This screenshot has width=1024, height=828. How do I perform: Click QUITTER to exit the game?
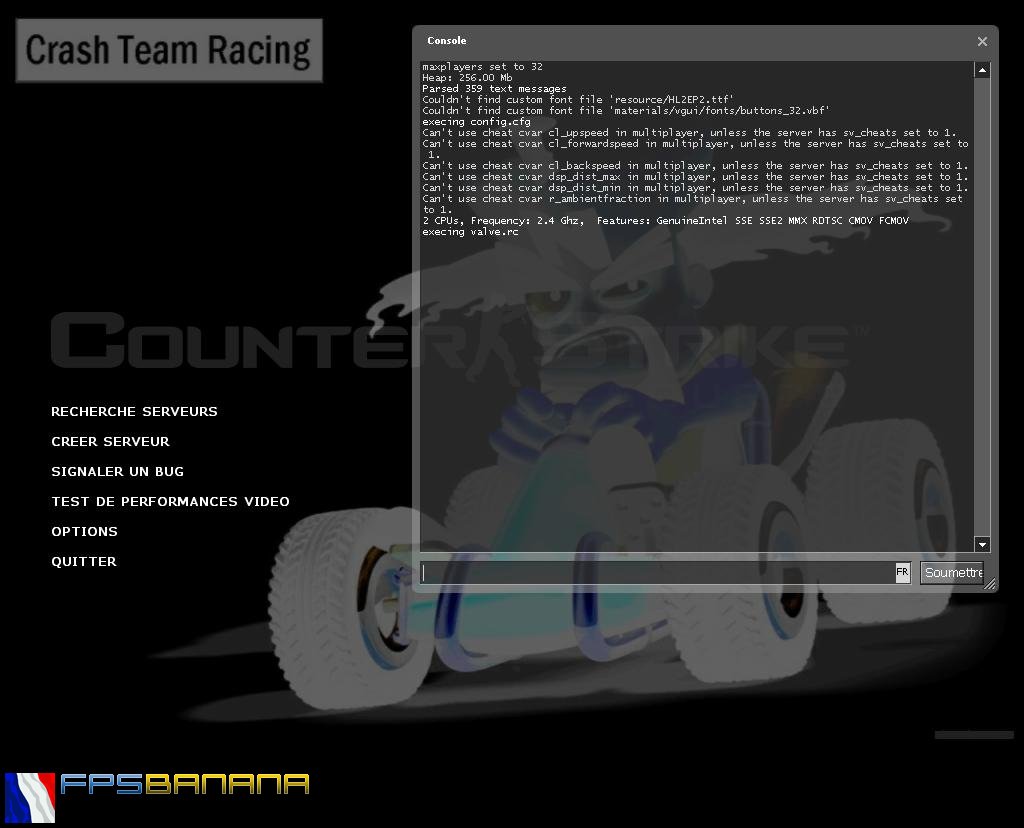pyautogui.click(x=83, y=561)
